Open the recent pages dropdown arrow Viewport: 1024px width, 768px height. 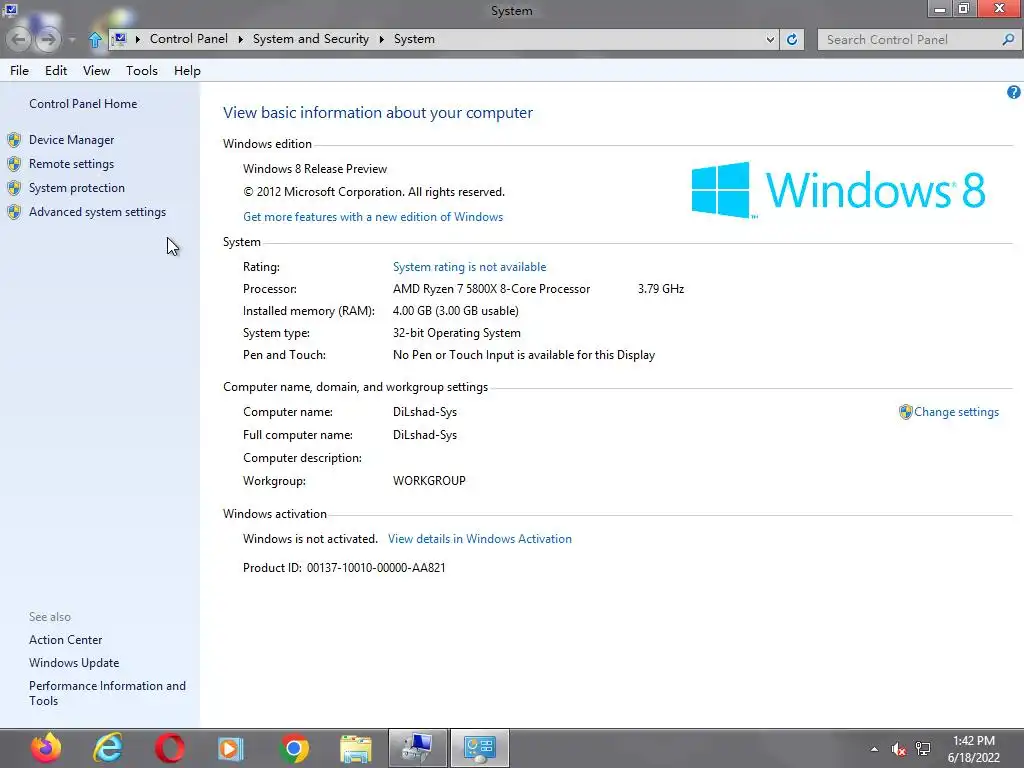[x=72, y=40]
